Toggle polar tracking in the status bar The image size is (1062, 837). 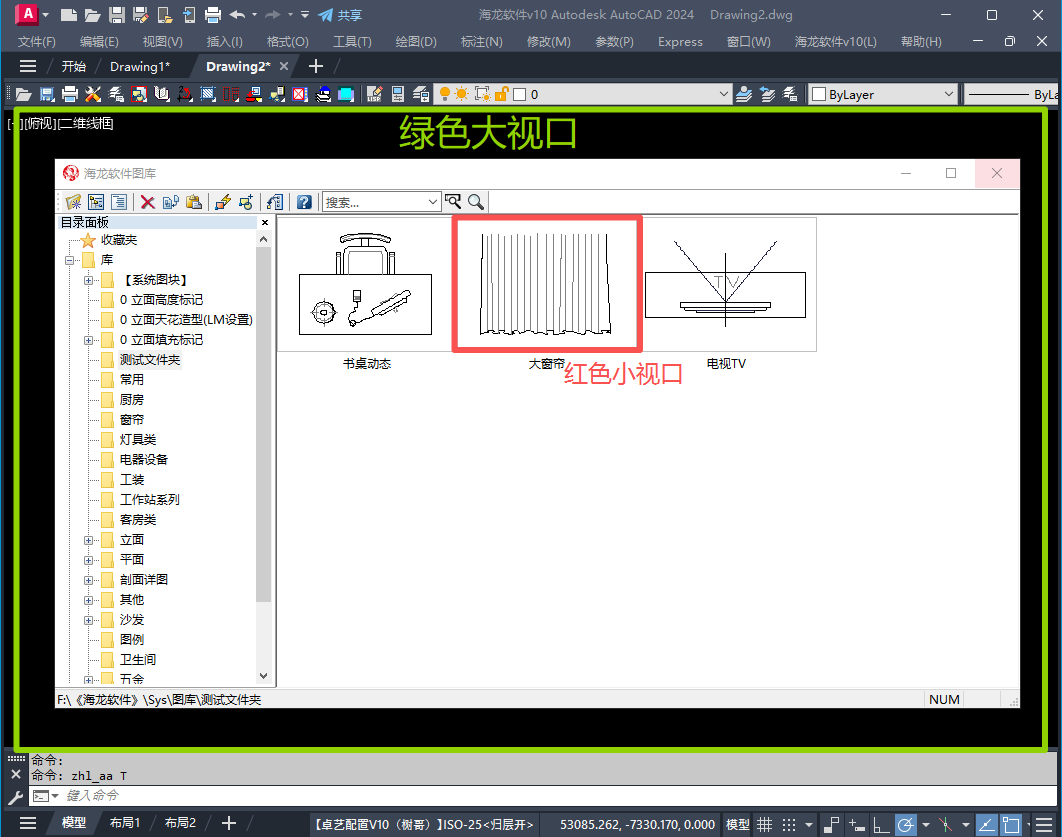point(905,824)
